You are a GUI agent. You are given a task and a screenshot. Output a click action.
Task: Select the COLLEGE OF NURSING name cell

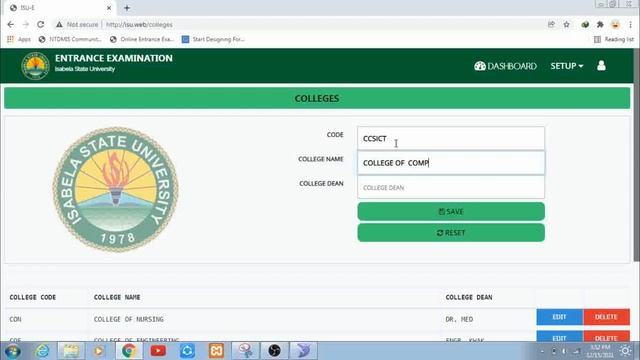click(129, 319)
